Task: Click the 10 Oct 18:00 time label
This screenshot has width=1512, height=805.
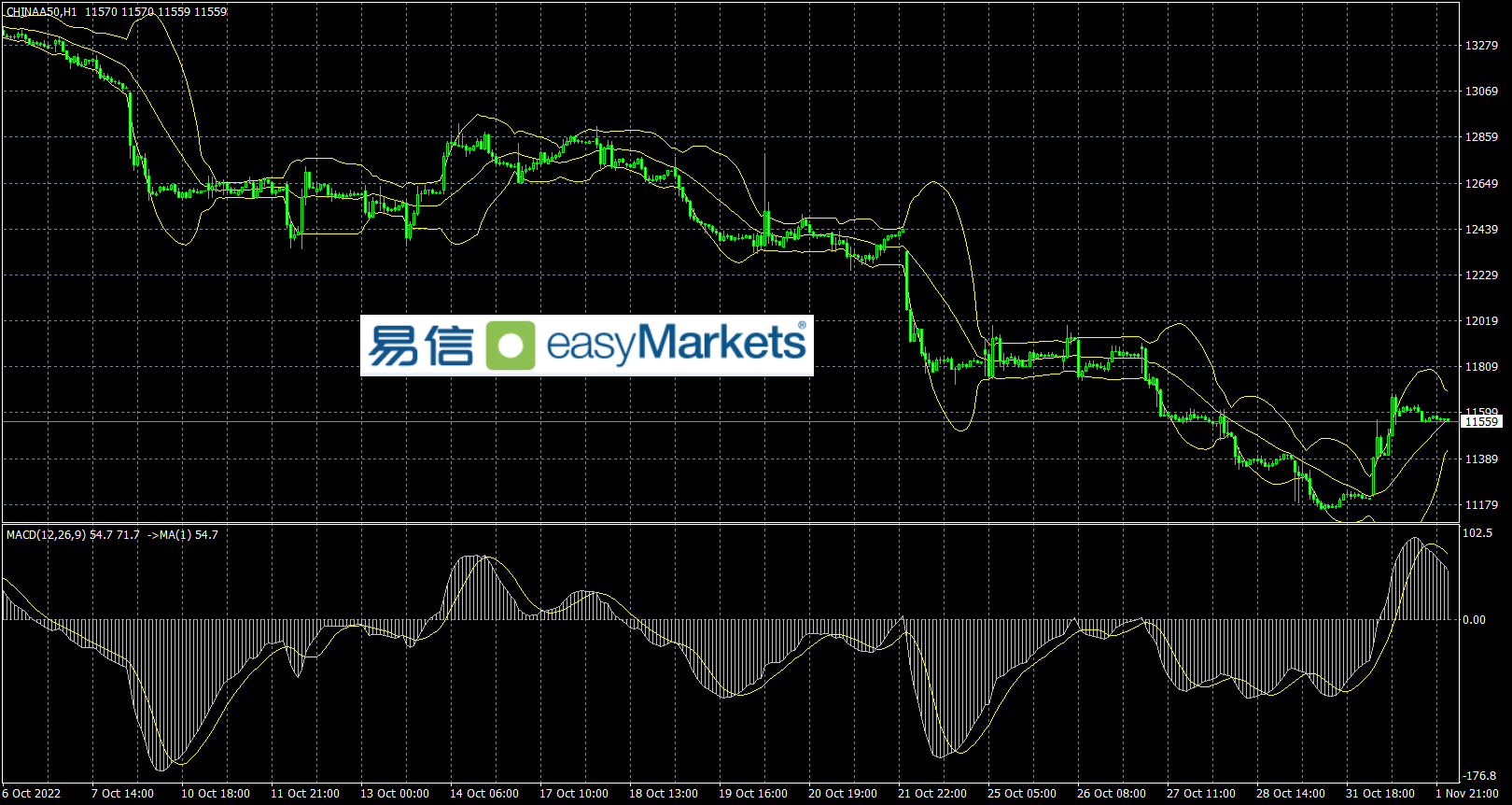Action: click(x=216, y=794)
